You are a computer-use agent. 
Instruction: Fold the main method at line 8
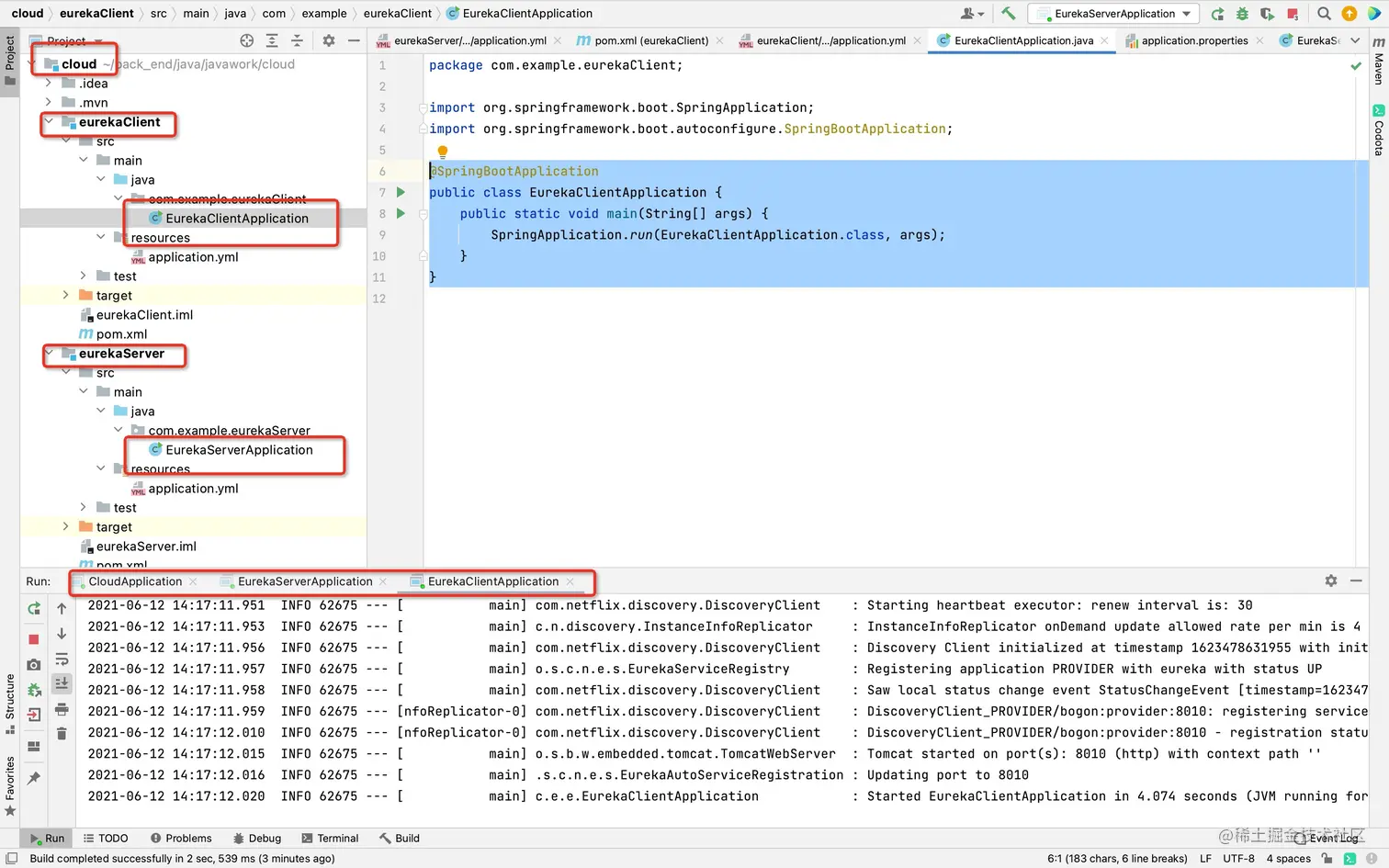click(x=423, y=213)
